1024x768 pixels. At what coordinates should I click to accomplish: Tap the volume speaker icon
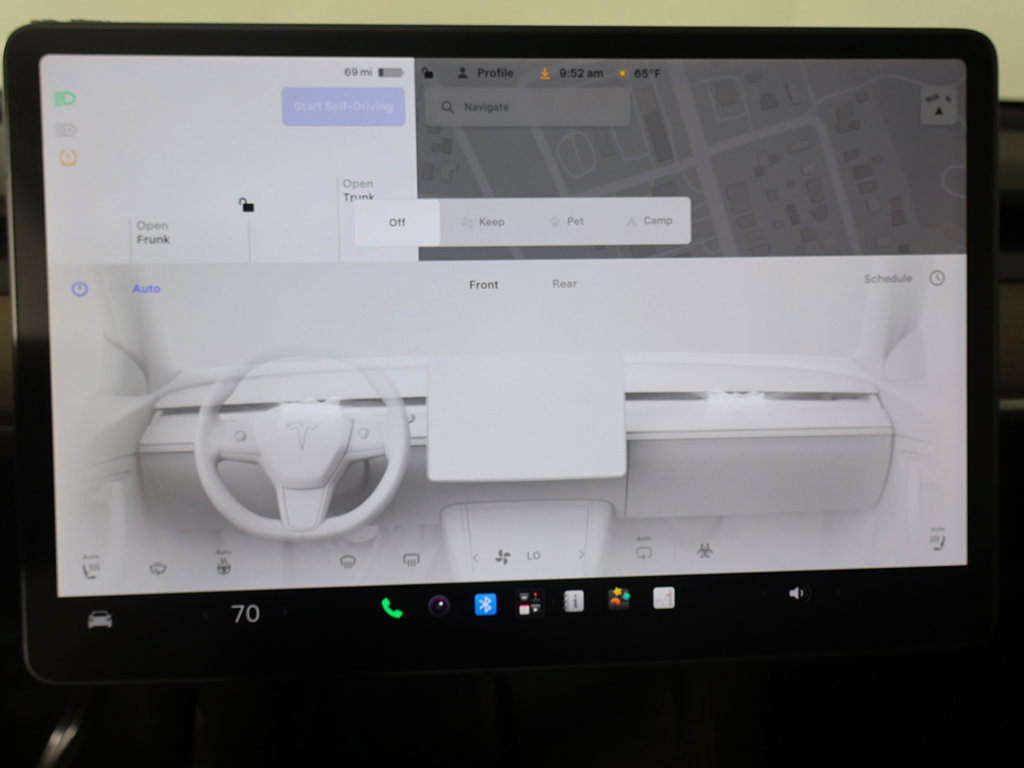coord(796,593)
